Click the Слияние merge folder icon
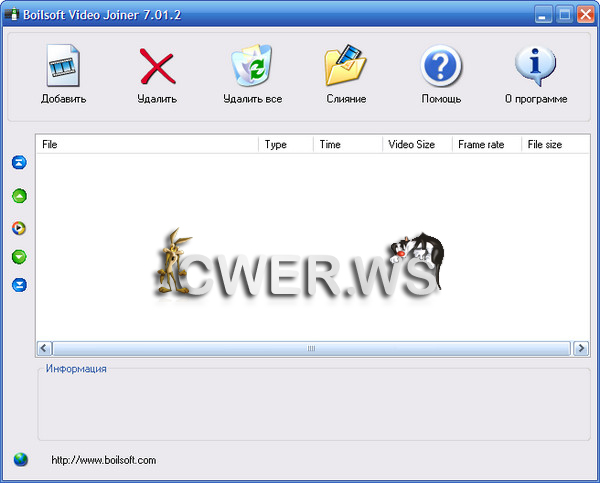Viewport: 600px width, 483px height. [x=345, y=65]
